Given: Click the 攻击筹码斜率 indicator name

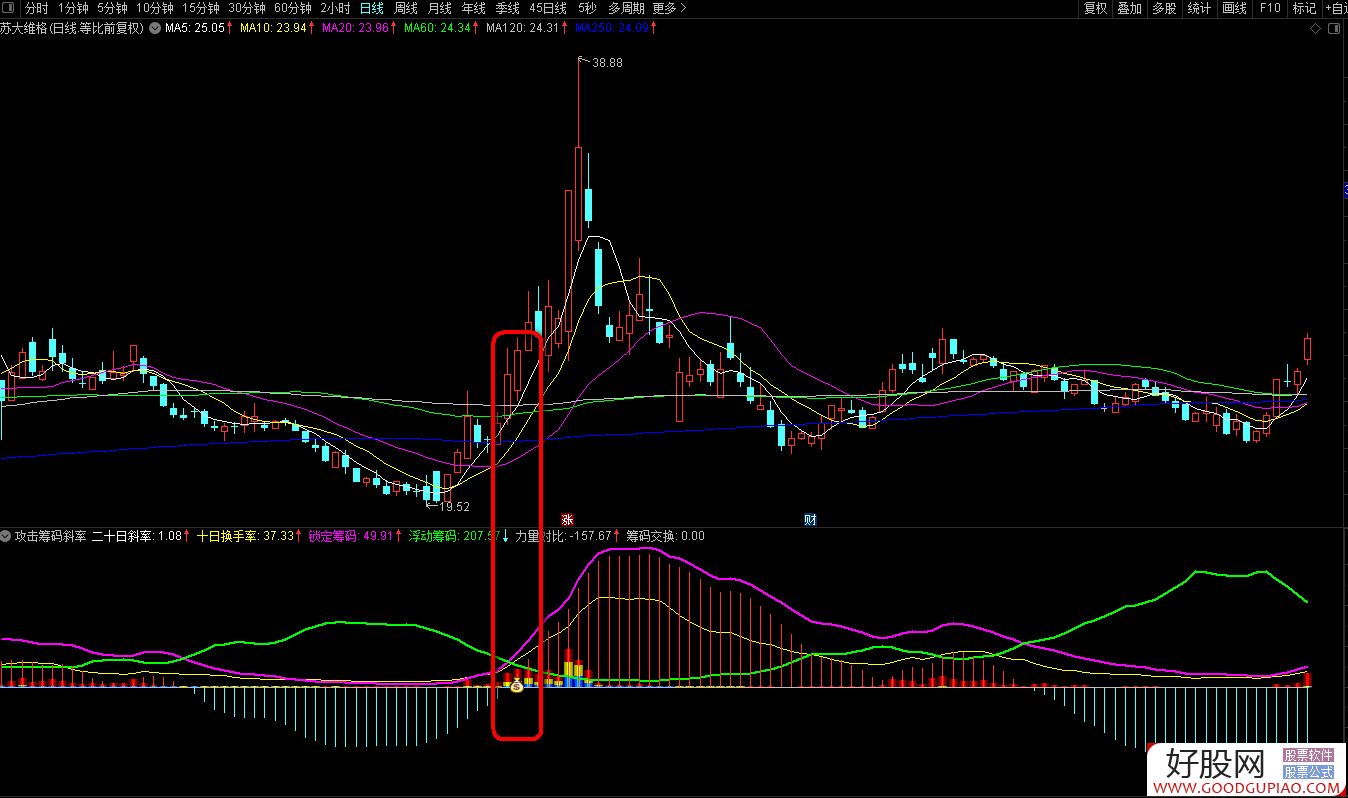Looking at the screenshot, I should 50,536.
